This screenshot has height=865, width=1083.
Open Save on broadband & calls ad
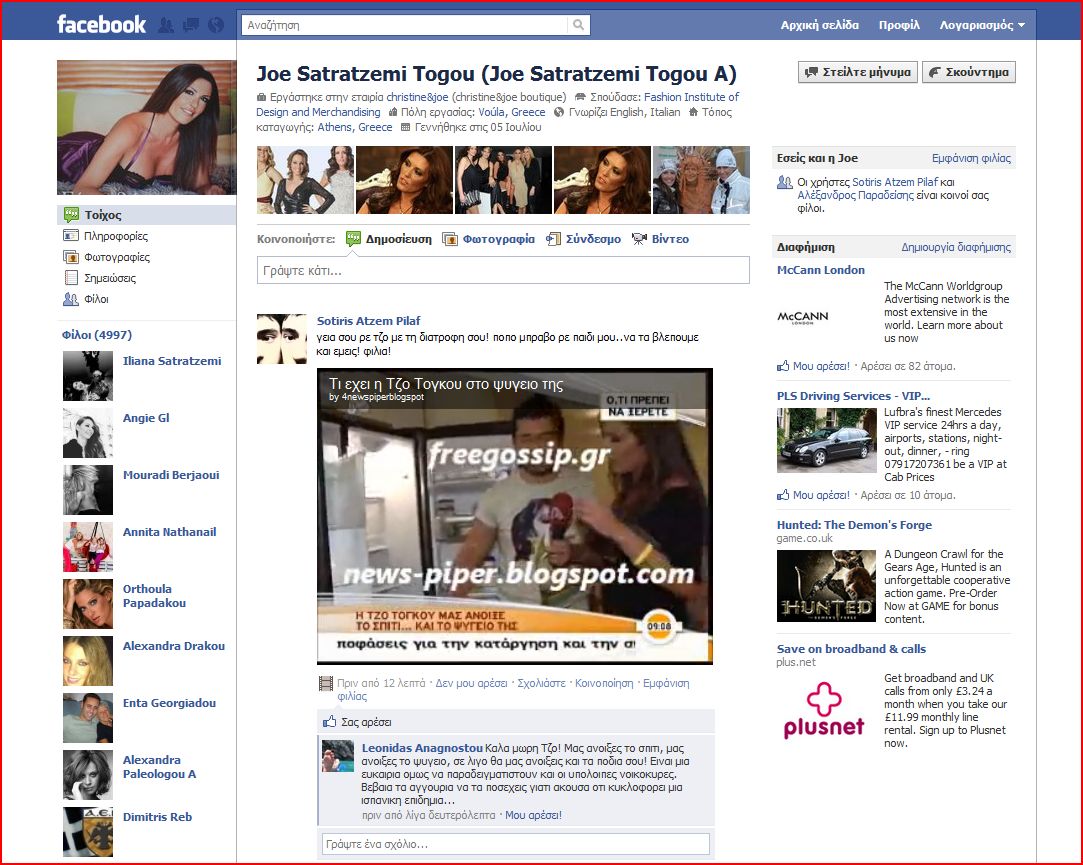click(x=851, y=649)
